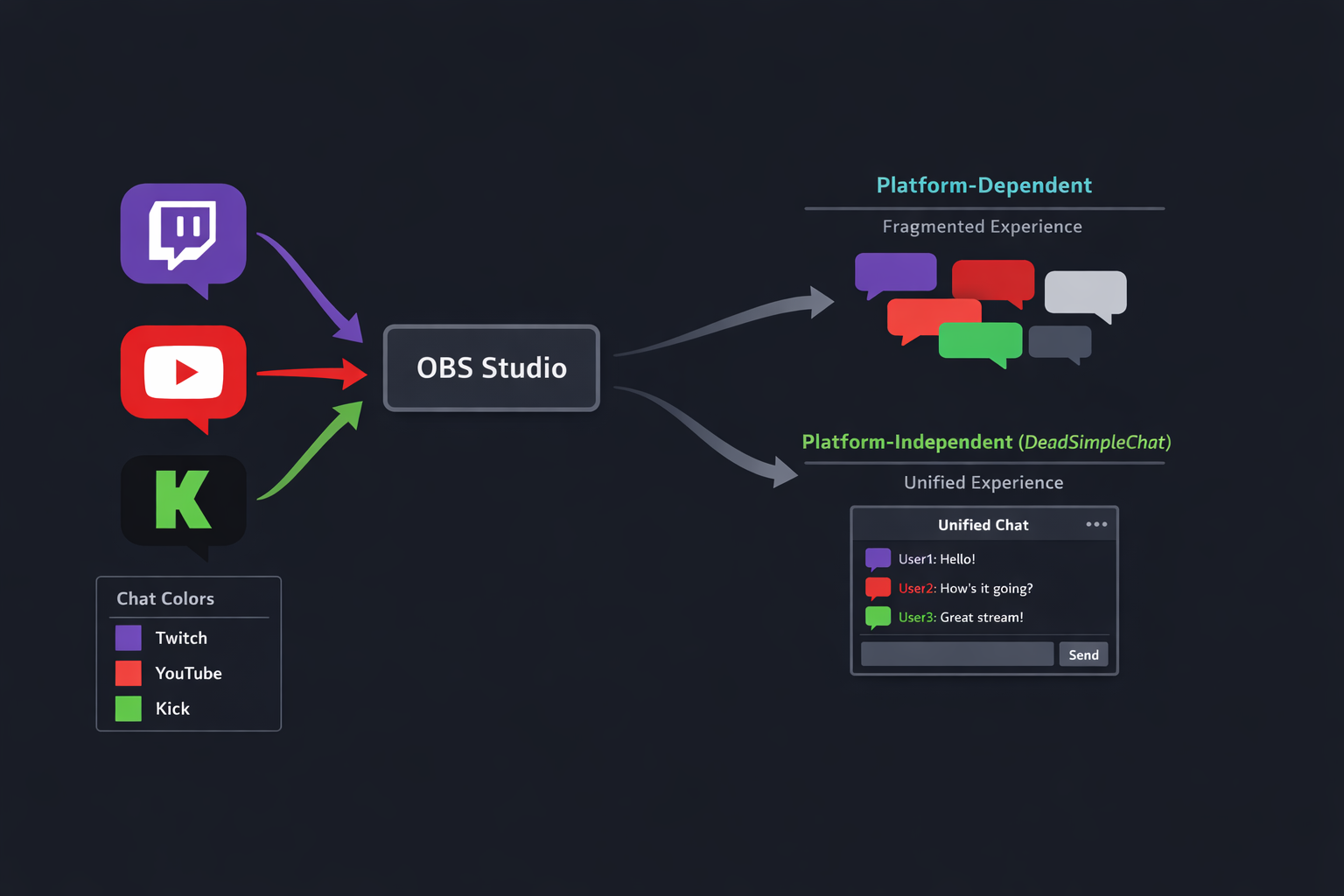Image resolution: width=1344 pixels, height=896 pixels.
Task: Pick the red YouTube color swatch
Action: 129,673
